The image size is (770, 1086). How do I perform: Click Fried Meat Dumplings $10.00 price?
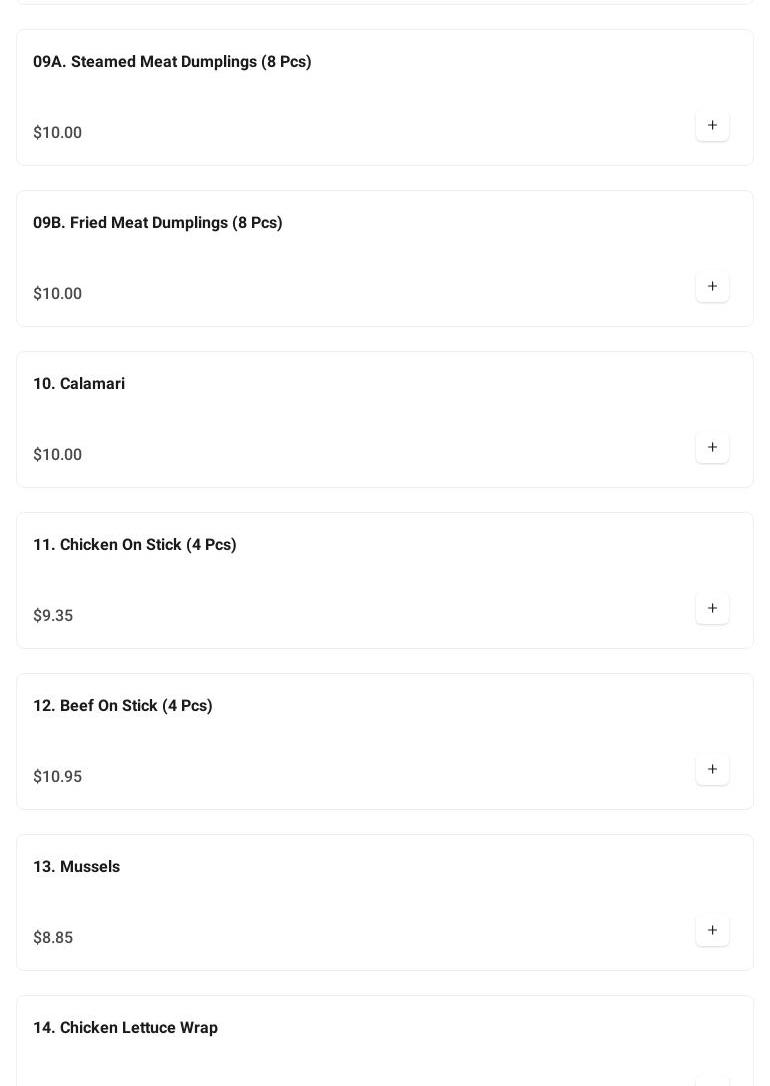58,294
